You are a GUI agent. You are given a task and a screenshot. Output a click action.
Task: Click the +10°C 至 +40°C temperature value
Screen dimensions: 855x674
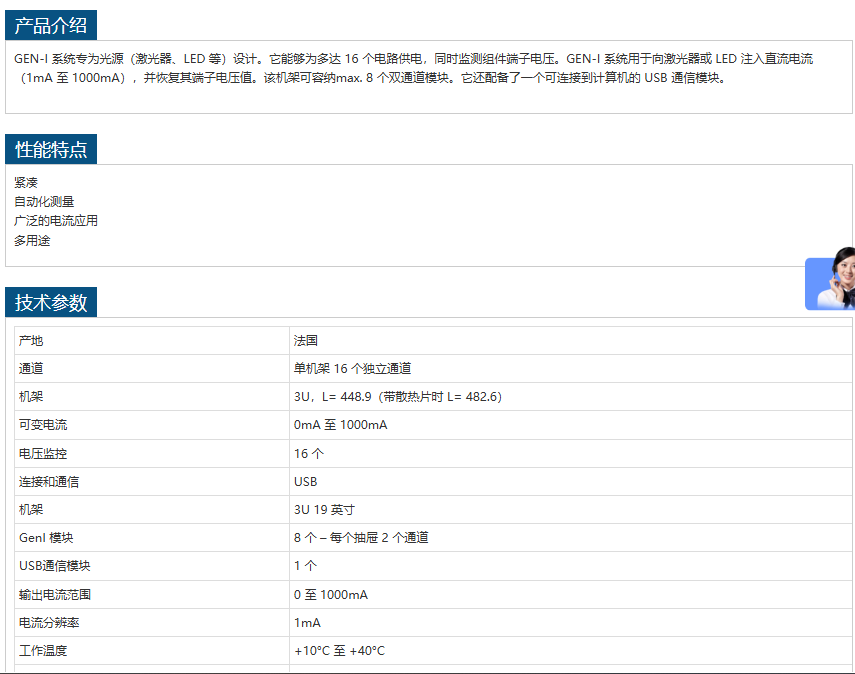339,651
